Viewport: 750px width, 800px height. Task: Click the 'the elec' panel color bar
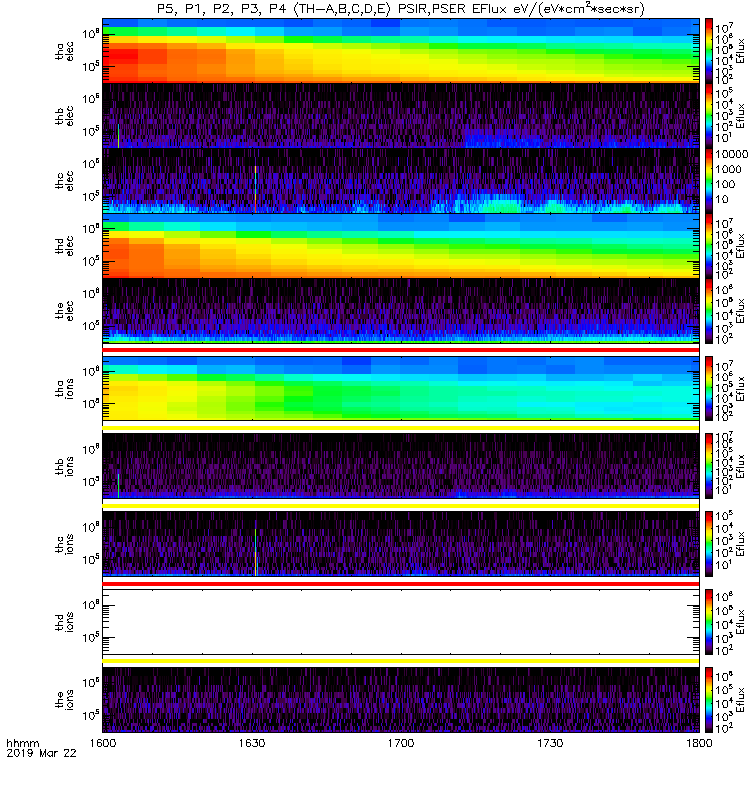click(709, 311)
